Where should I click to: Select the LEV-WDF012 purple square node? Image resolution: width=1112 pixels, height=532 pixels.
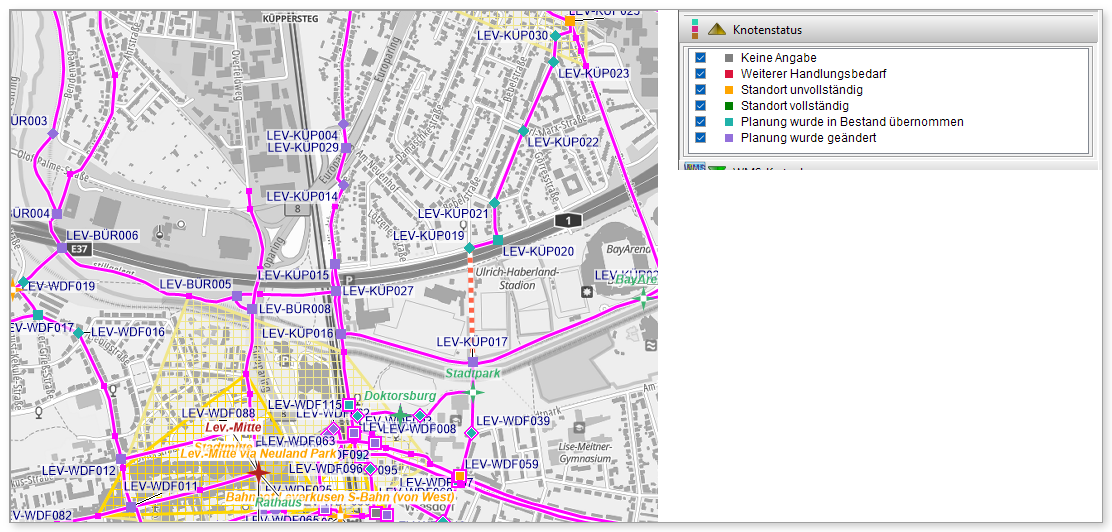(x=121, y=459)
